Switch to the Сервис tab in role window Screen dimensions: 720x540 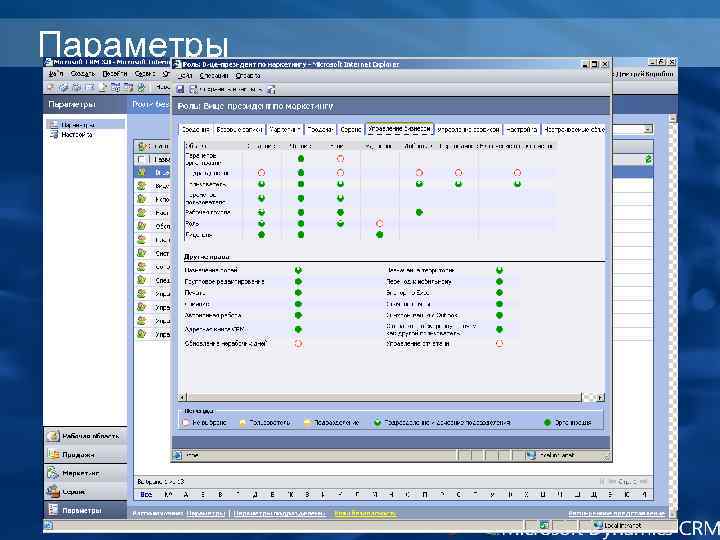point(351,129)
